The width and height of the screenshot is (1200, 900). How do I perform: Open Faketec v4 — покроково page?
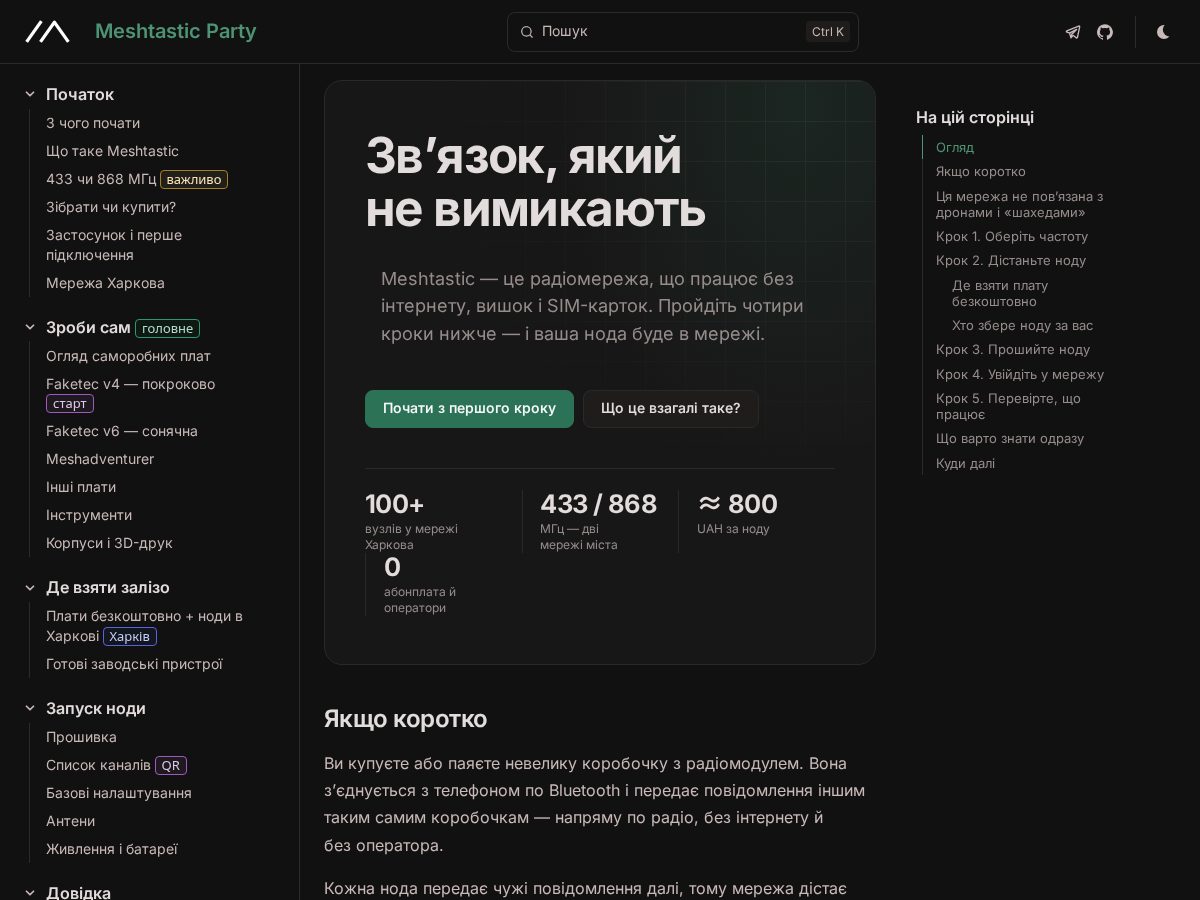(130, 384)
